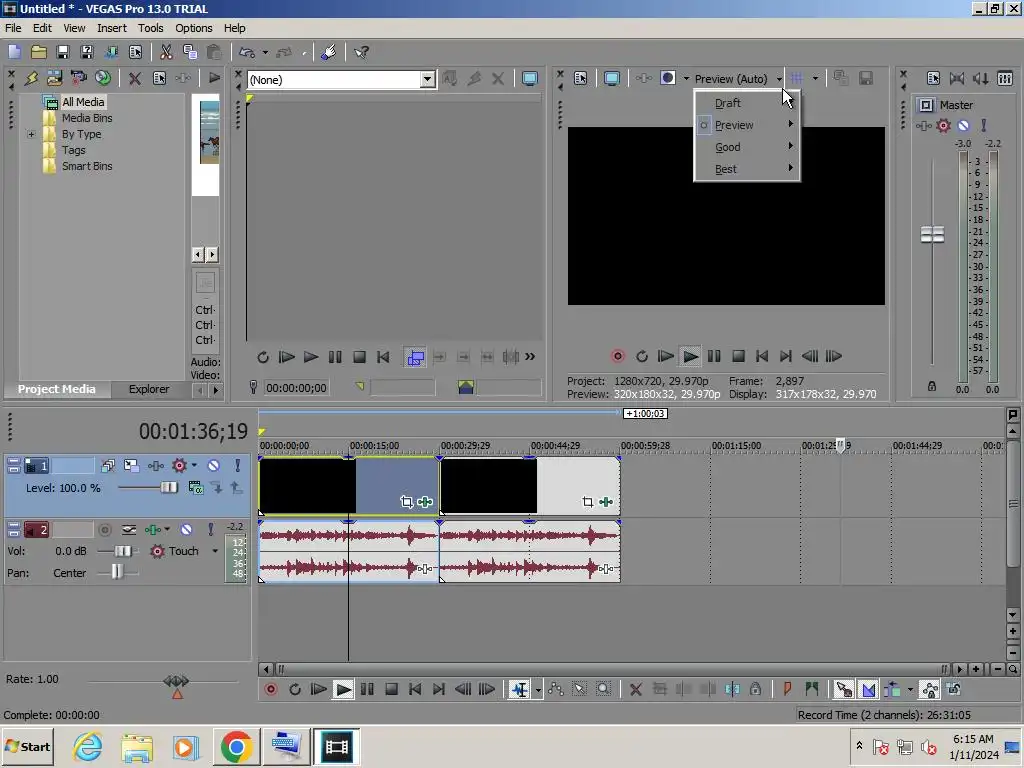Toggle Mute on Master bus
Screen dimensions: 1024x768
pyautogui.click(x=963, y=125)
